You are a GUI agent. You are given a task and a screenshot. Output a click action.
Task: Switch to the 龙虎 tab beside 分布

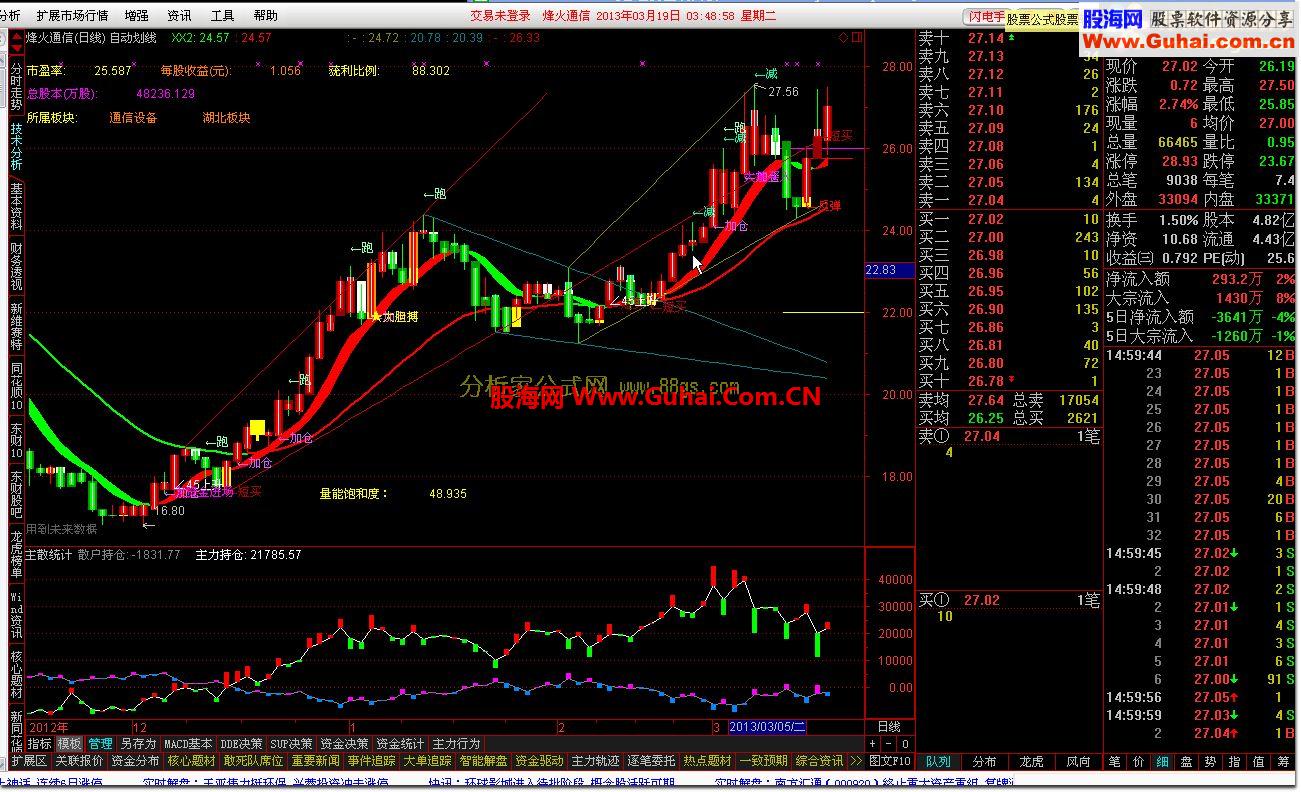[x=1032, y=761]
